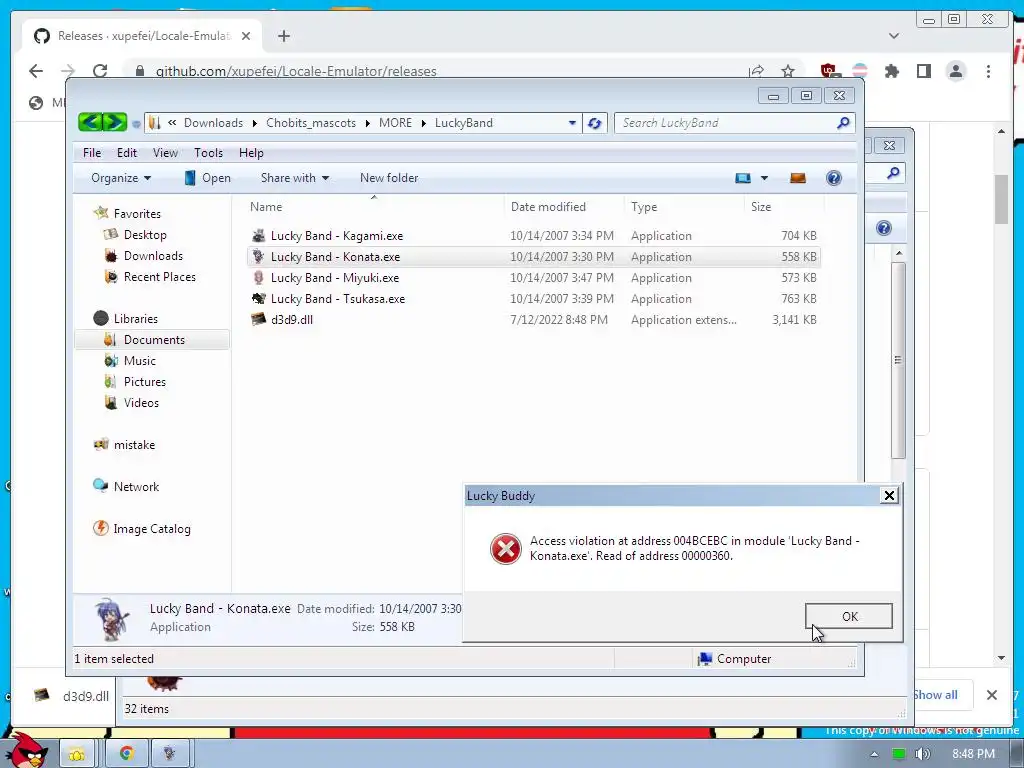Select Music library in sidebar

click(139, 360)
